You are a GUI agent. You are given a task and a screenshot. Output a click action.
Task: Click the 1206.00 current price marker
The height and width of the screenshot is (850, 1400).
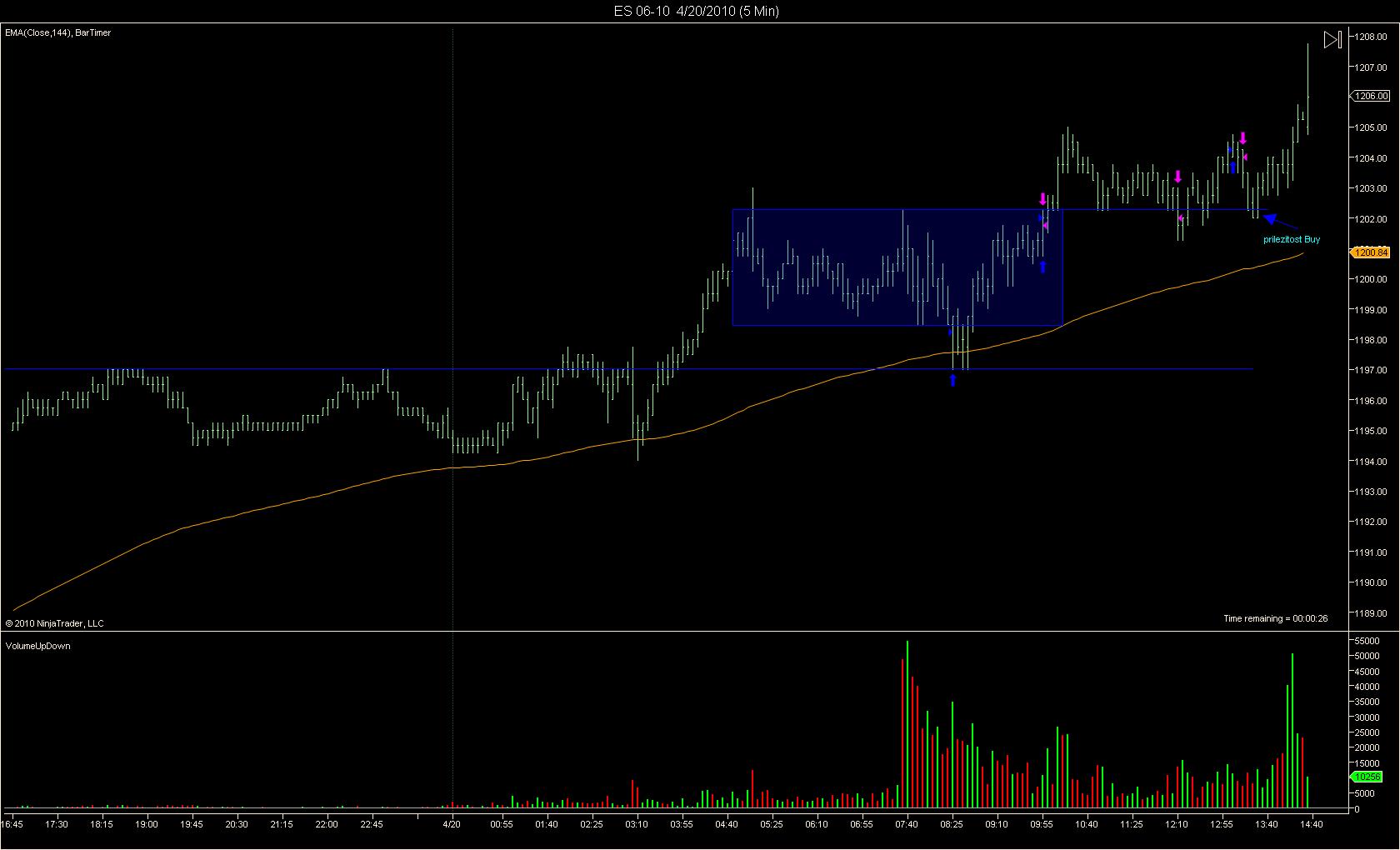click(1371, 97)
